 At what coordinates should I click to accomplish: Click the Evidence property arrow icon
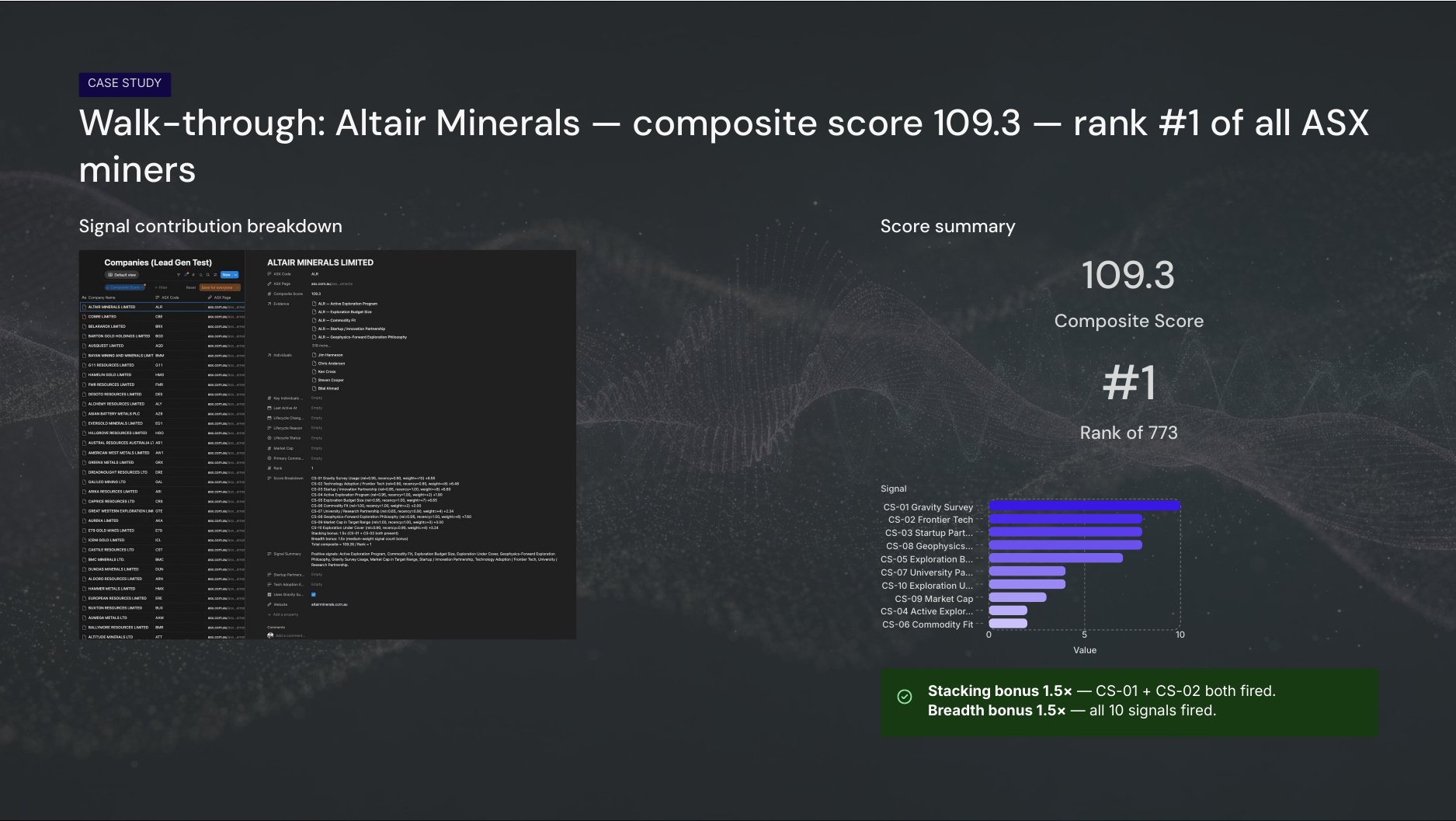pos(269,304)
